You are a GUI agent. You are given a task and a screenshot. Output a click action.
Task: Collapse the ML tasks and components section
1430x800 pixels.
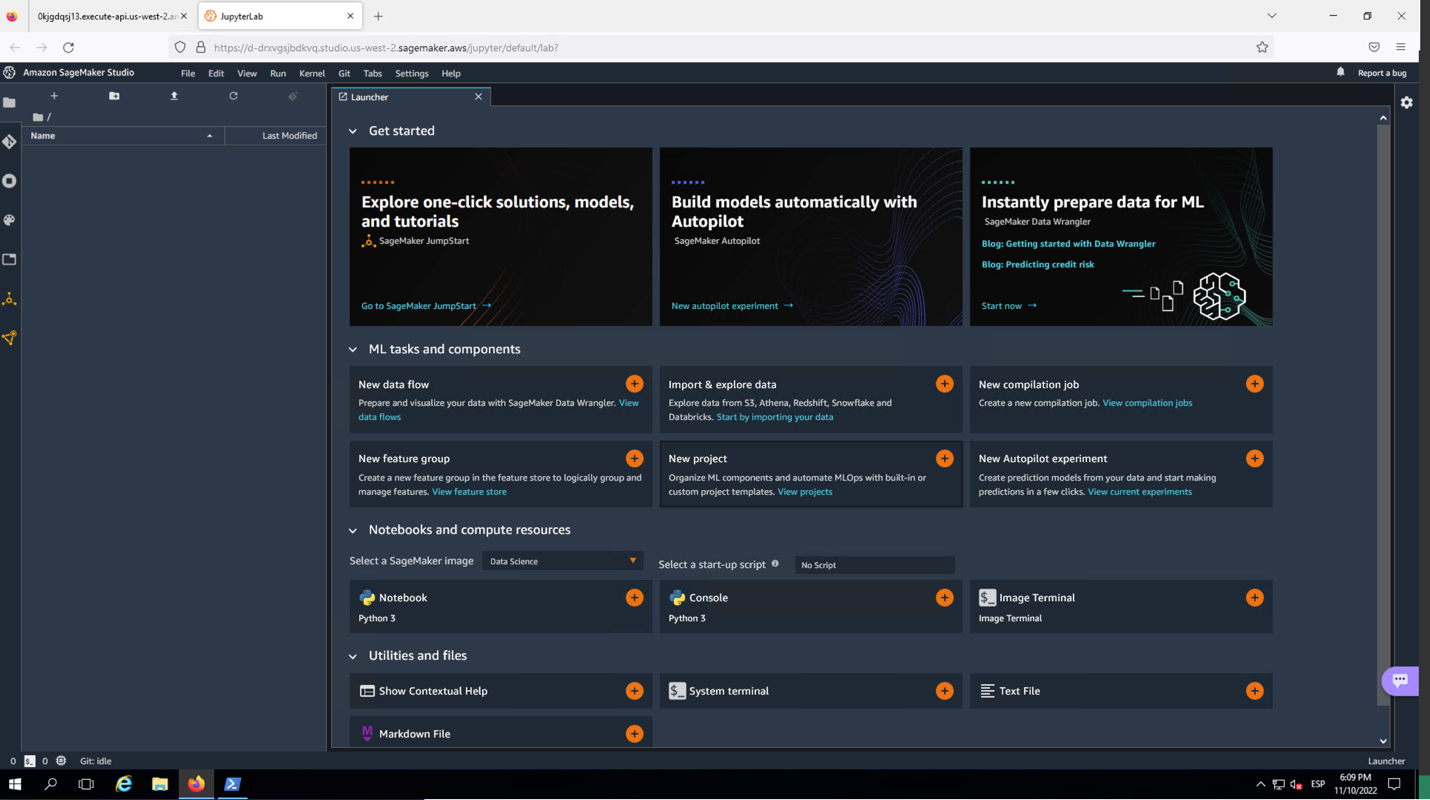pos(353,350)
